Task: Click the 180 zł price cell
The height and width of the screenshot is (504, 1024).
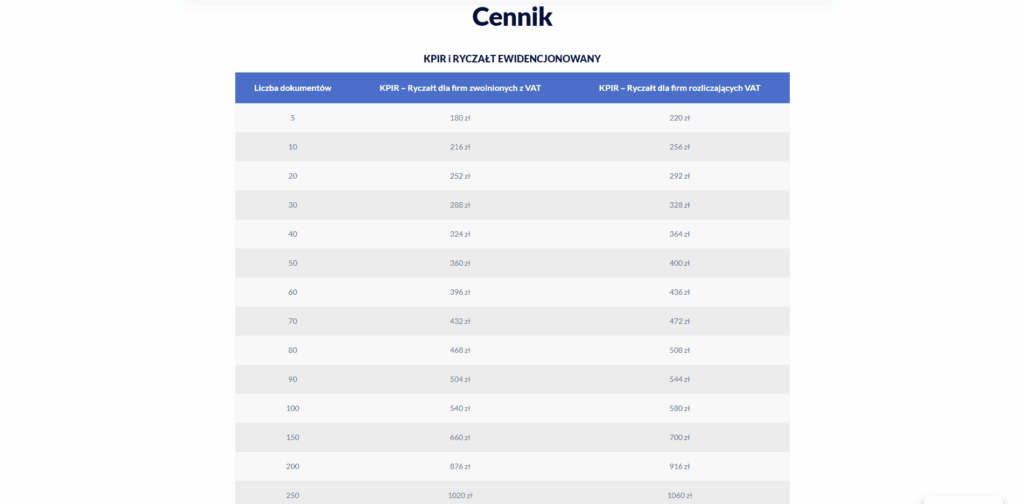Action: pos(460,118)
